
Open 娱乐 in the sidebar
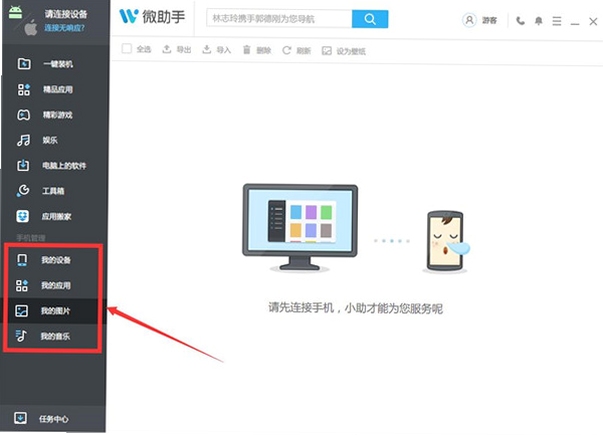pos(54,140)
